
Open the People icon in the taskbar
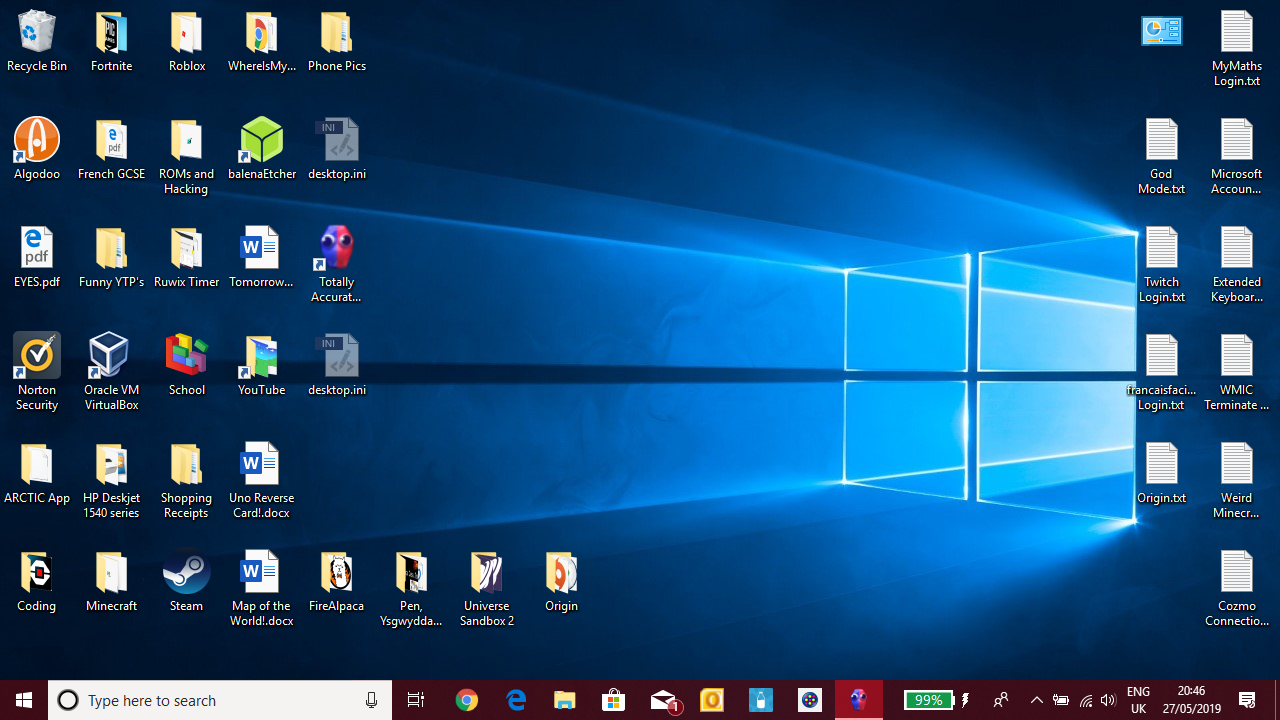click(x=1000, y=700)
